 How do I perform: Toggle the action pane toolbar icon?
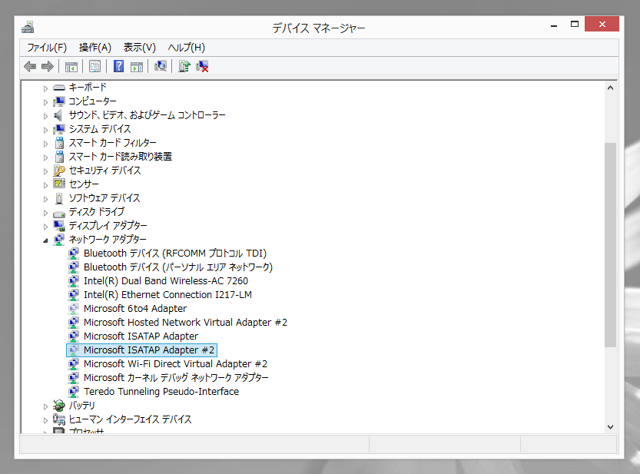pos(136,66)
